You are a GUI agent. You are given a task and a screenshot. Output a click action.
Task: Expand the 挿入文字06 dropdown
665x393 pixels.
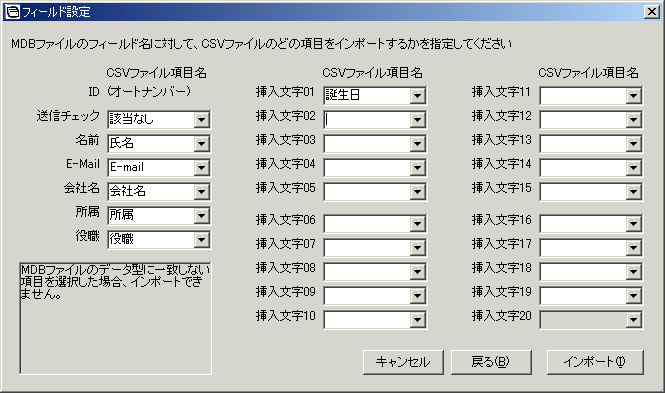coord(417,223)
